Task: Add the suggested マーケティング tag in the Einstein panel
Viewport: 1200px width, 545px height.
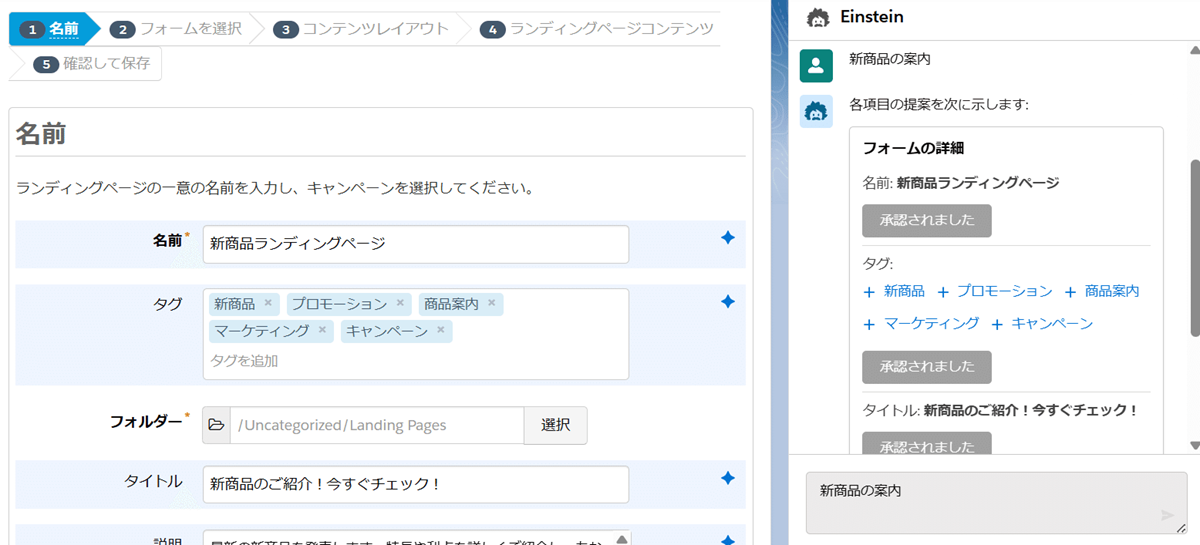Action: (x=921, y=323)
